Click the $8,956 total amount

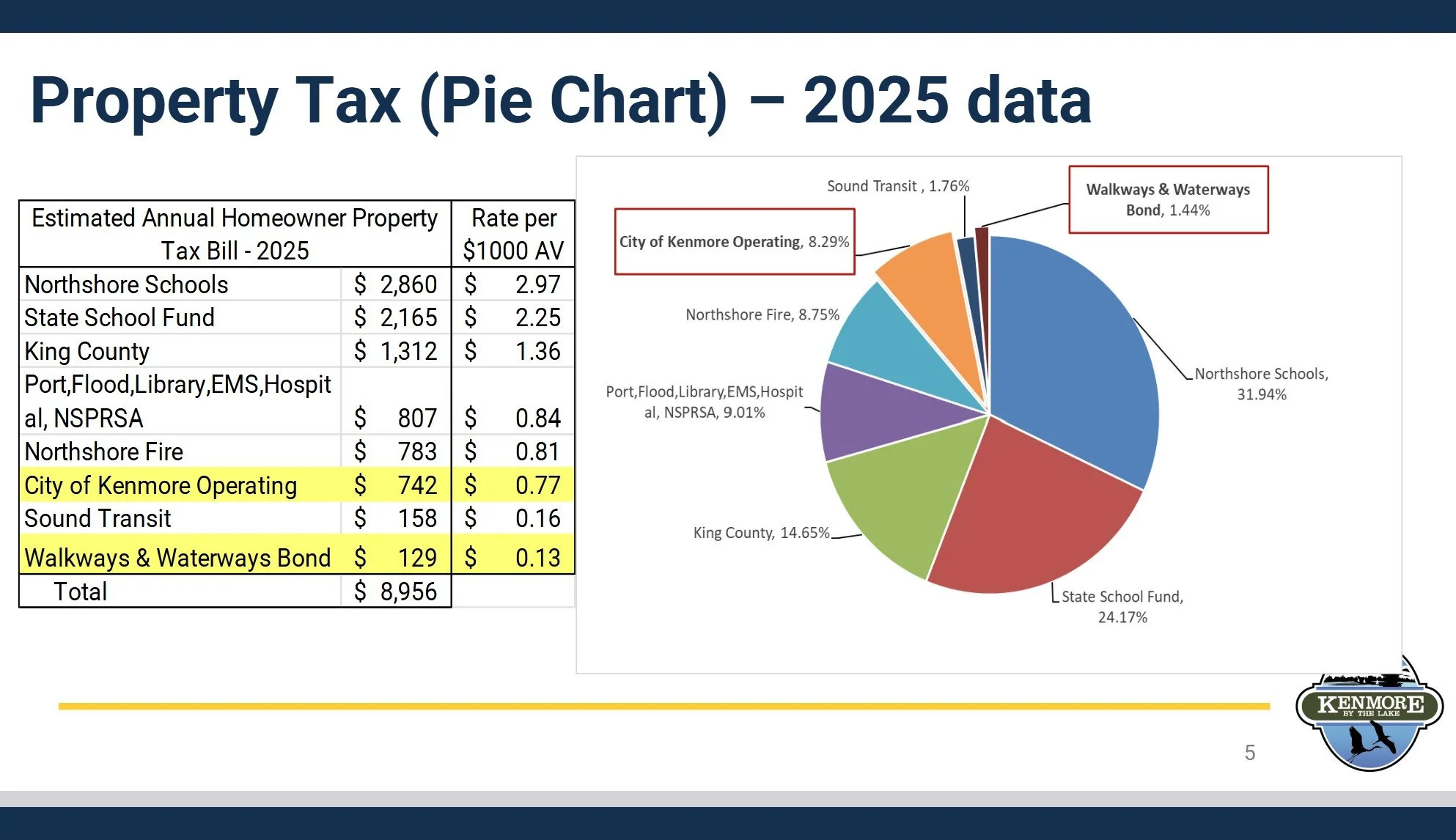(396, 592)
